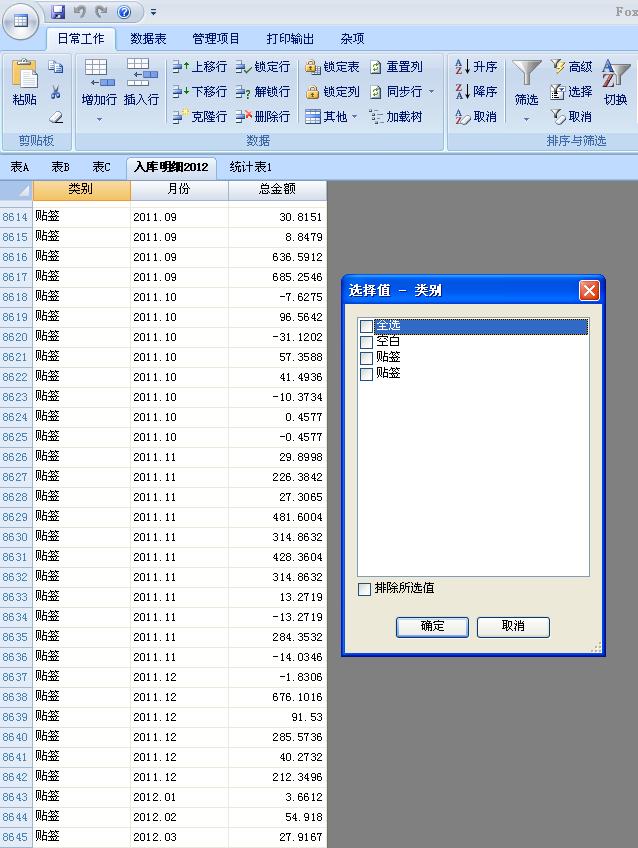The height and width of the screenshot is (848, 638).
Task: Sort ascending with 升序
Action: click(476, 67)
